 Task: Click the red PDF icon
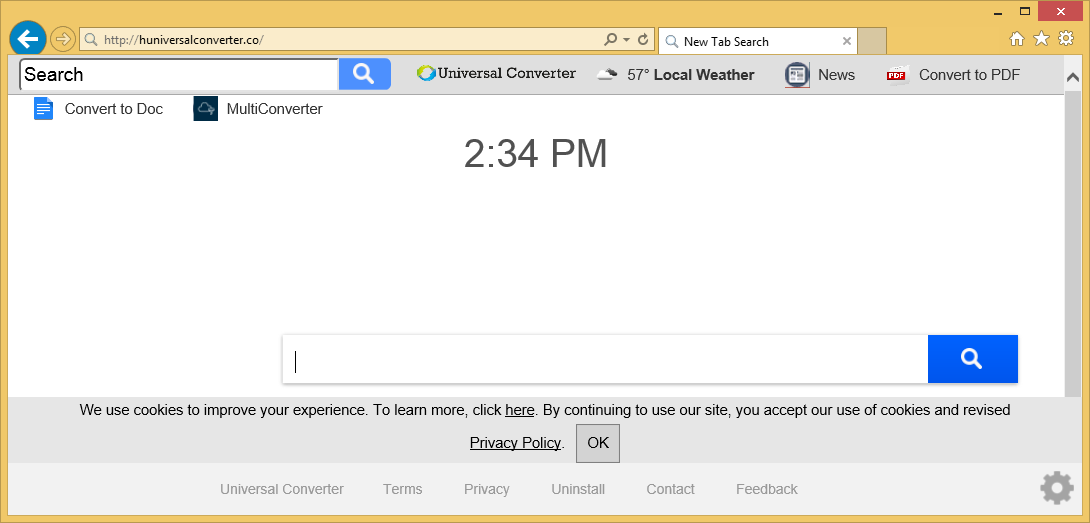898,74
